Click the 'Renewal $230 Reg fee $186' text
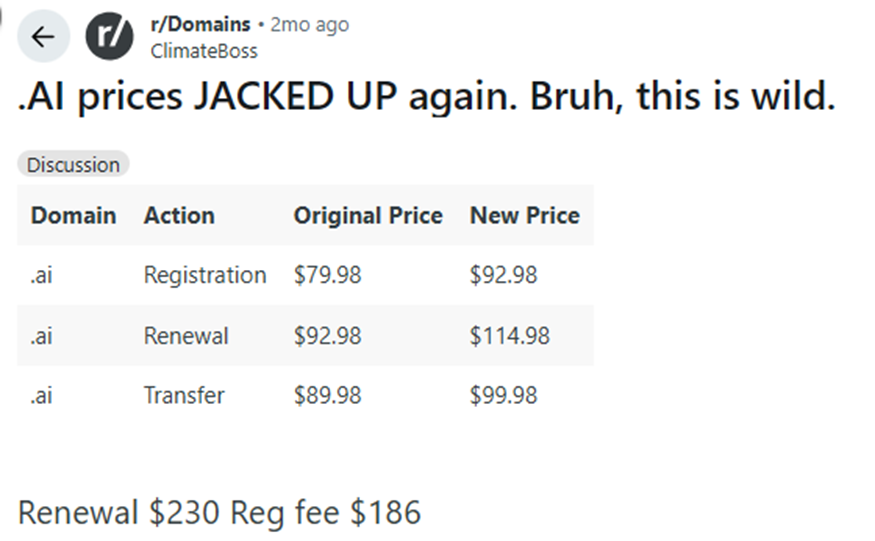The image size is (875, 541). pyautogui.click(x=219, y=513)
